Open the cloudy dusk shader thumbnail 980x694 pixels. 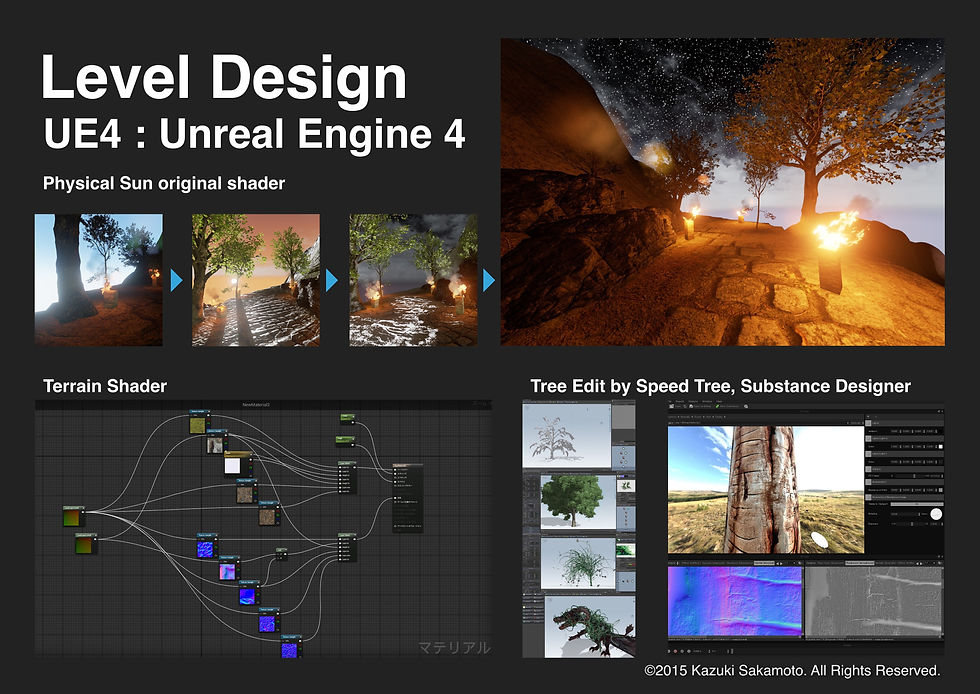(x=413, y=279)
